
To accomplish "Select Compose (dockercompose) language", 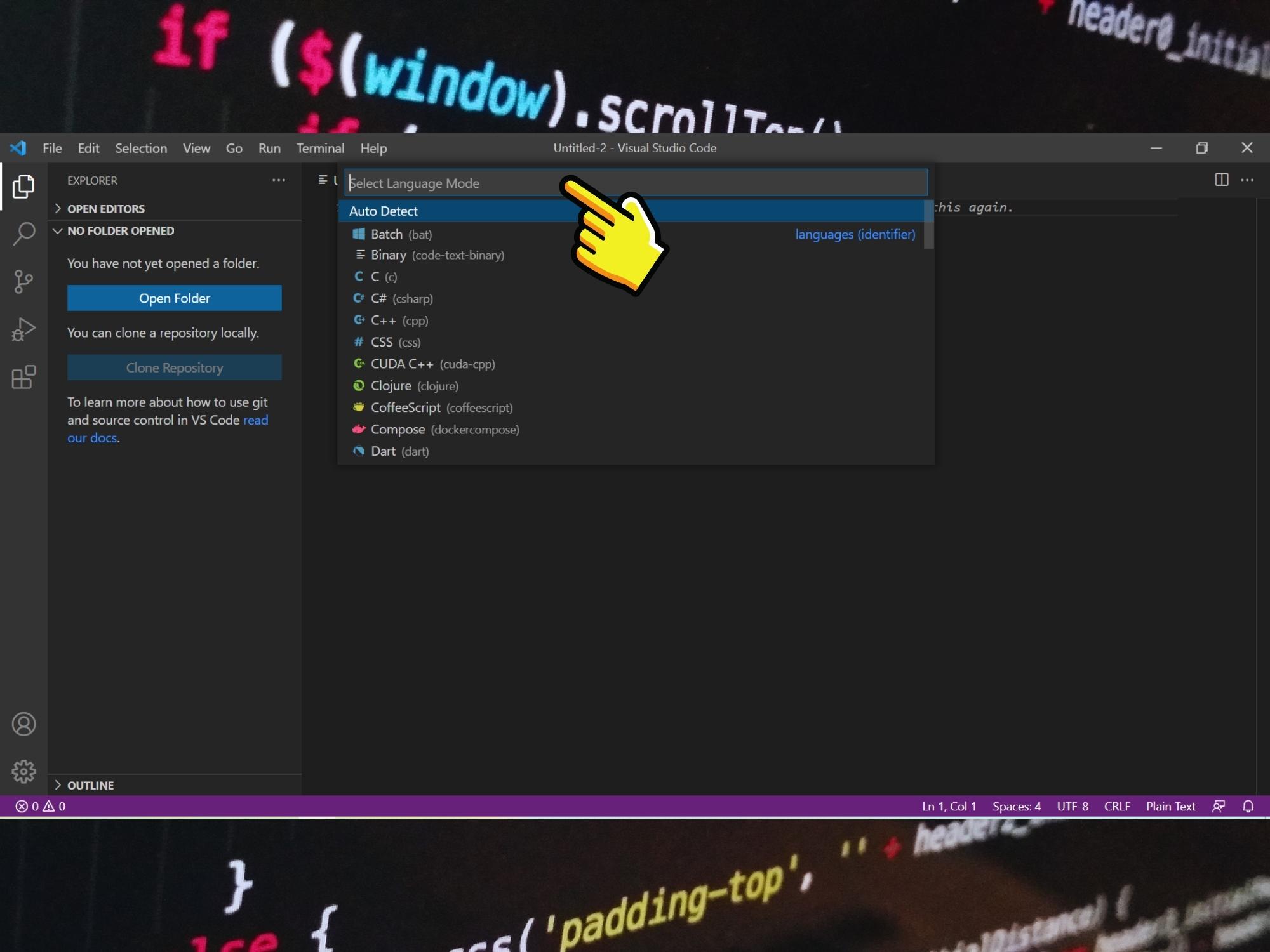I will 636,430.
